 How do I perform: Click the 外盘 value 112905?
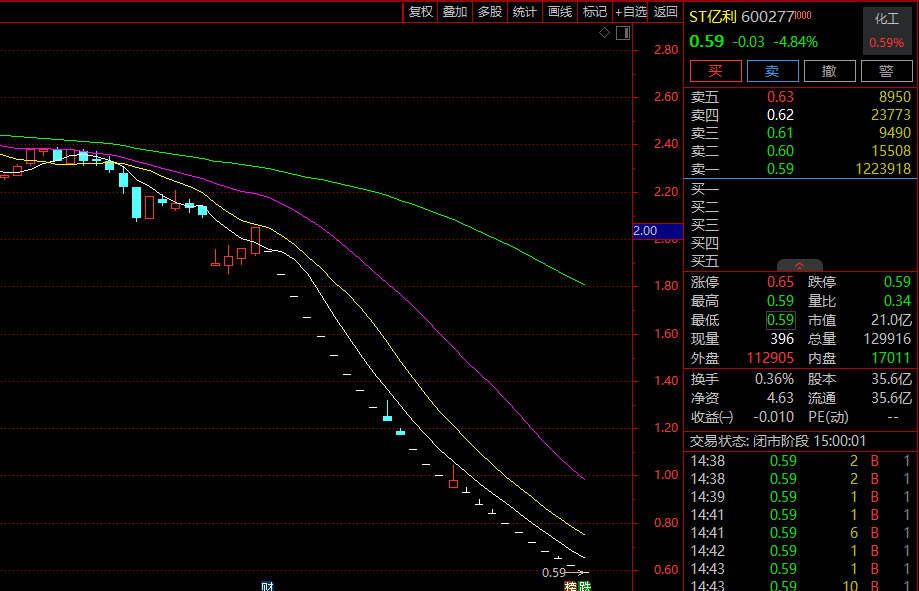point(770,358)
